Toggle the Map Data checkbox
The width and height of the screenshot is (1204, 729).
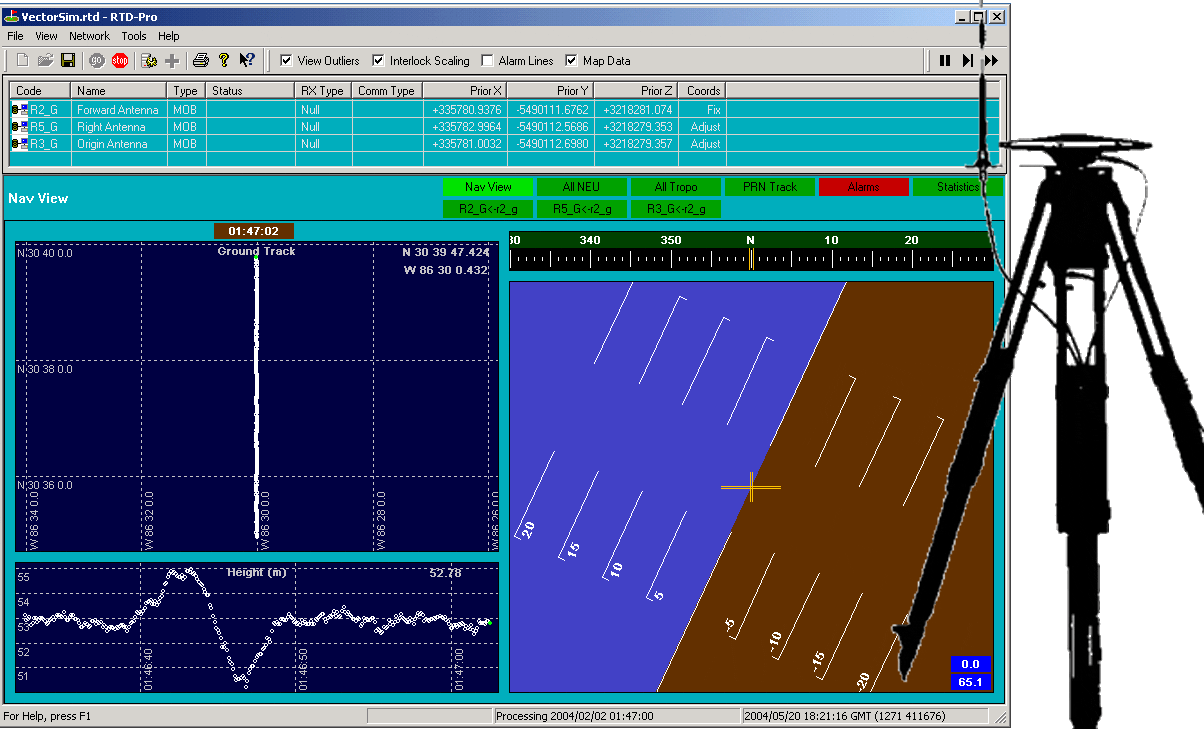click(571, 61)
